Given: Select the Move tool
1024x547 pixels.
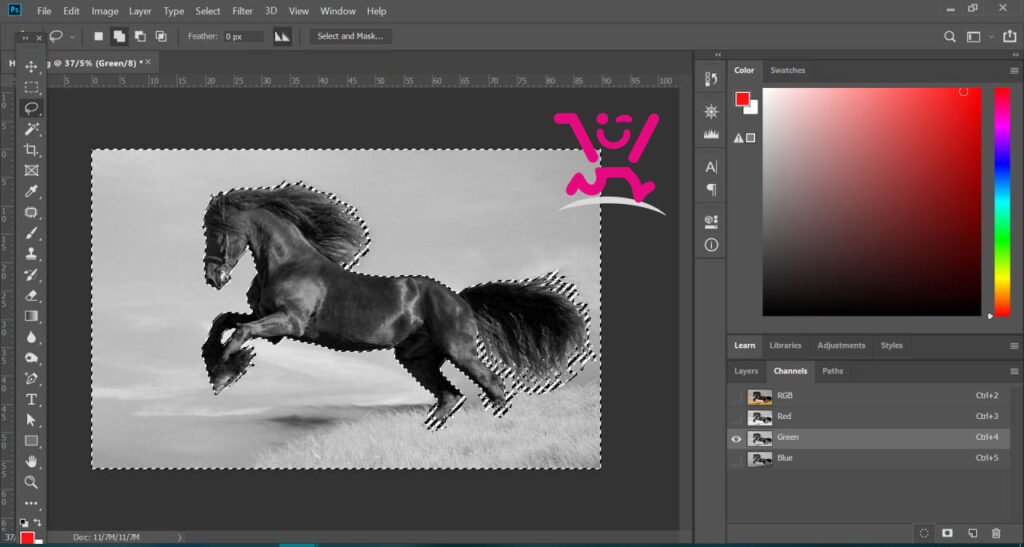Looking at the screenshot, I should (x=31, y=67).
